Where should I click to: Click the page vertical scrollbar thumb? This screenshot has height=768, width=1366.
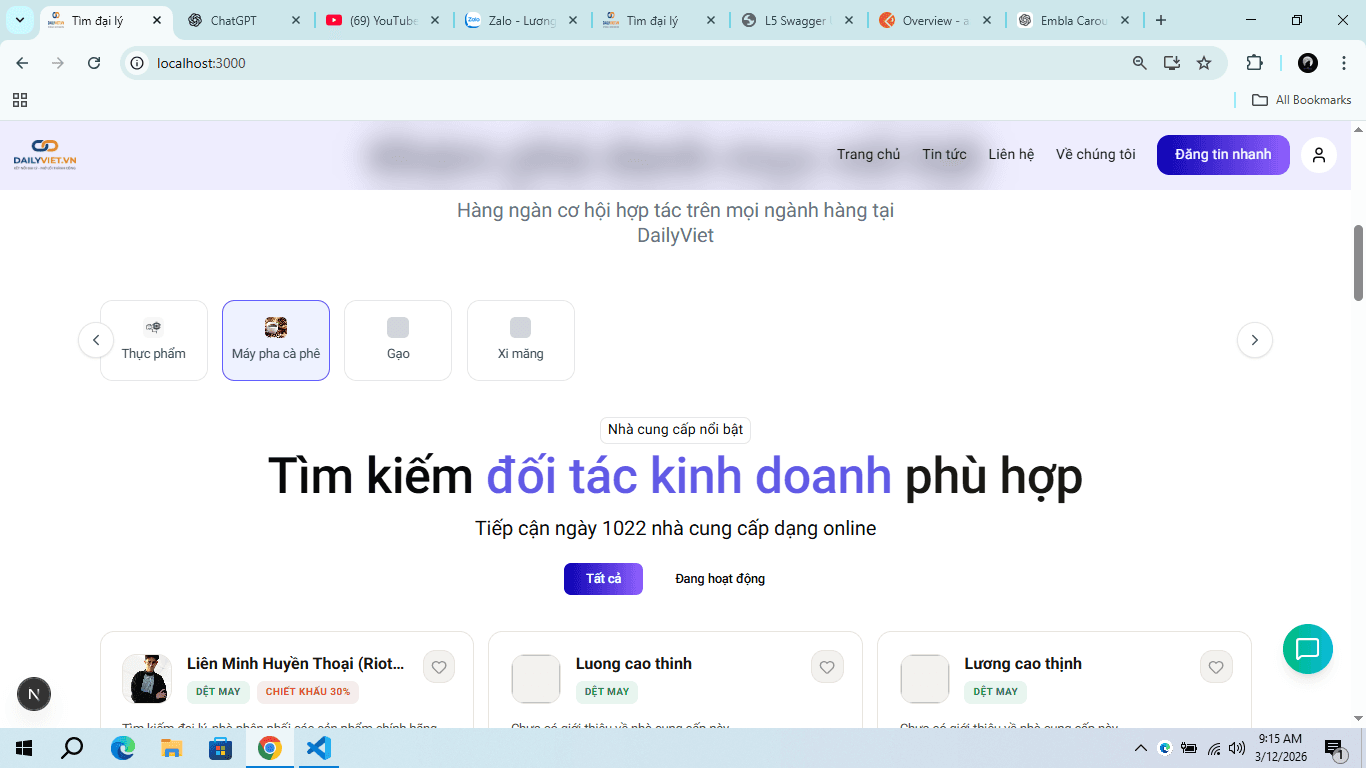tap(1358, 262)
